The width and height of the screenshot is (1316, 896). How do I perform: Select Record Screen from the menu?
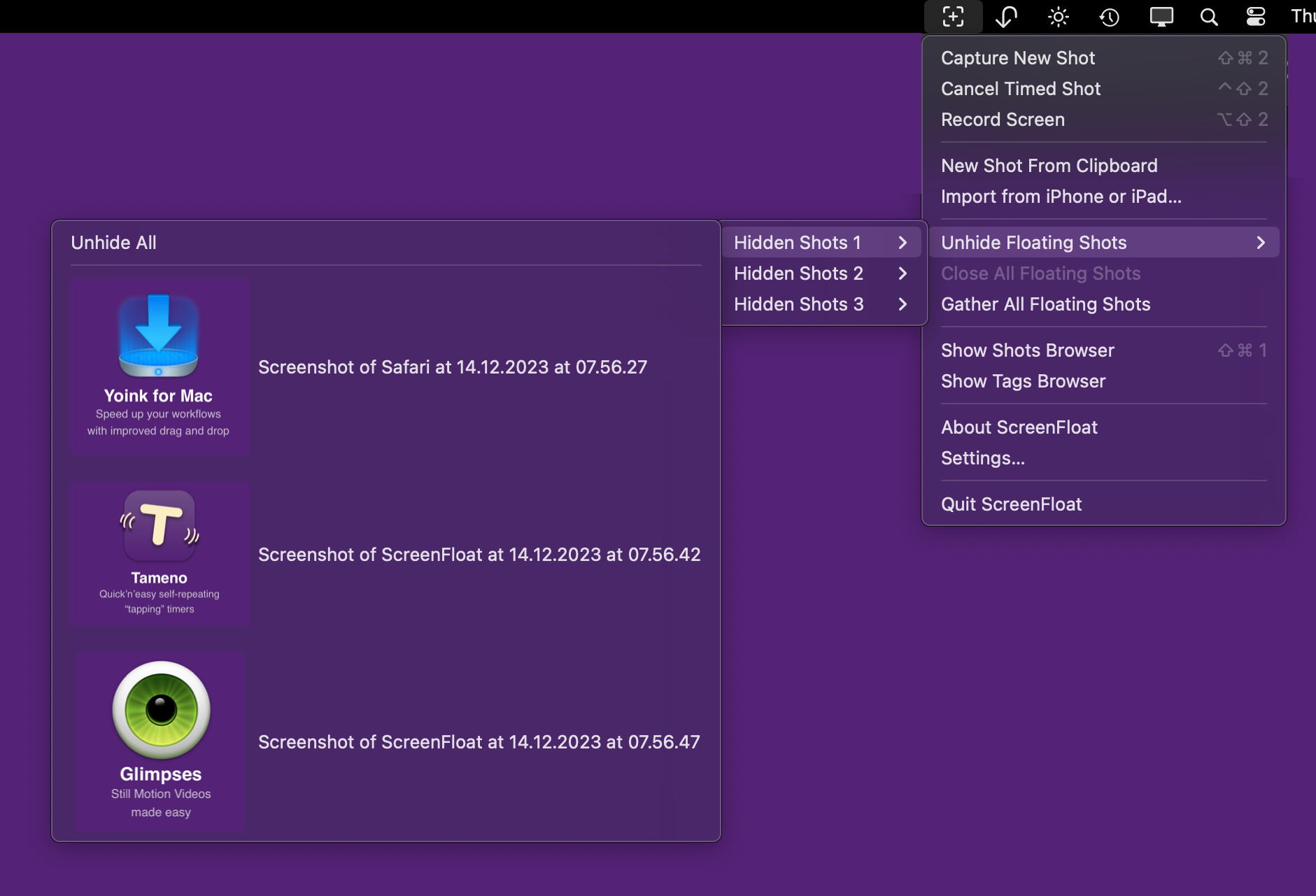click(x=1003, y=120)
